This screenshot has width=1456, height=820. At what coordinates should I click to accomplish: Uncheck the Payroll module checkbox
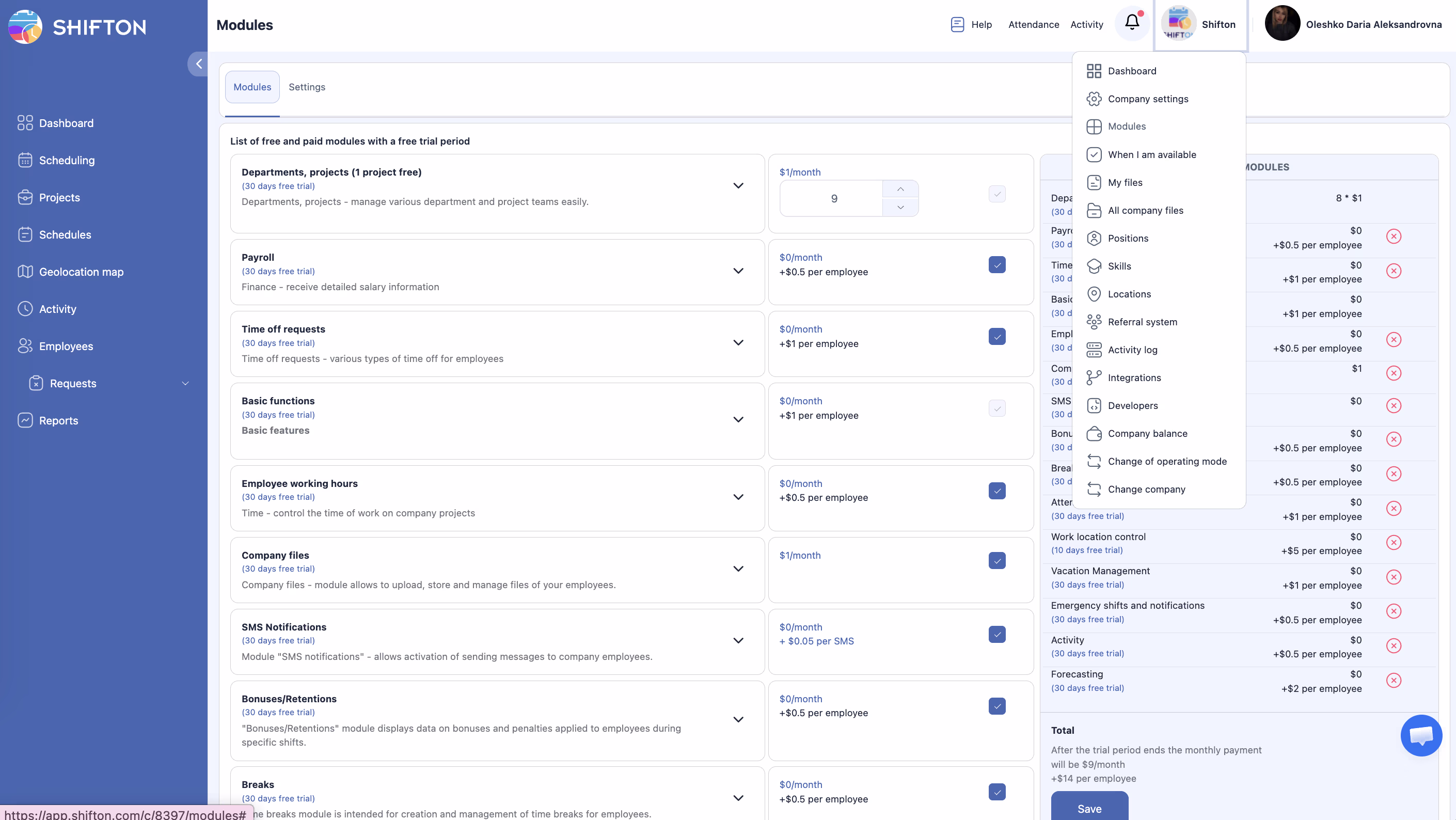pos(996,264)
